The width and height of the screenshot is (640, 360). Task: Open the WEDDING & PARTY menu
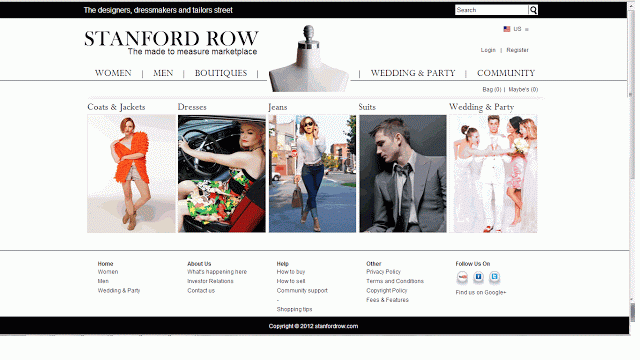413,73
